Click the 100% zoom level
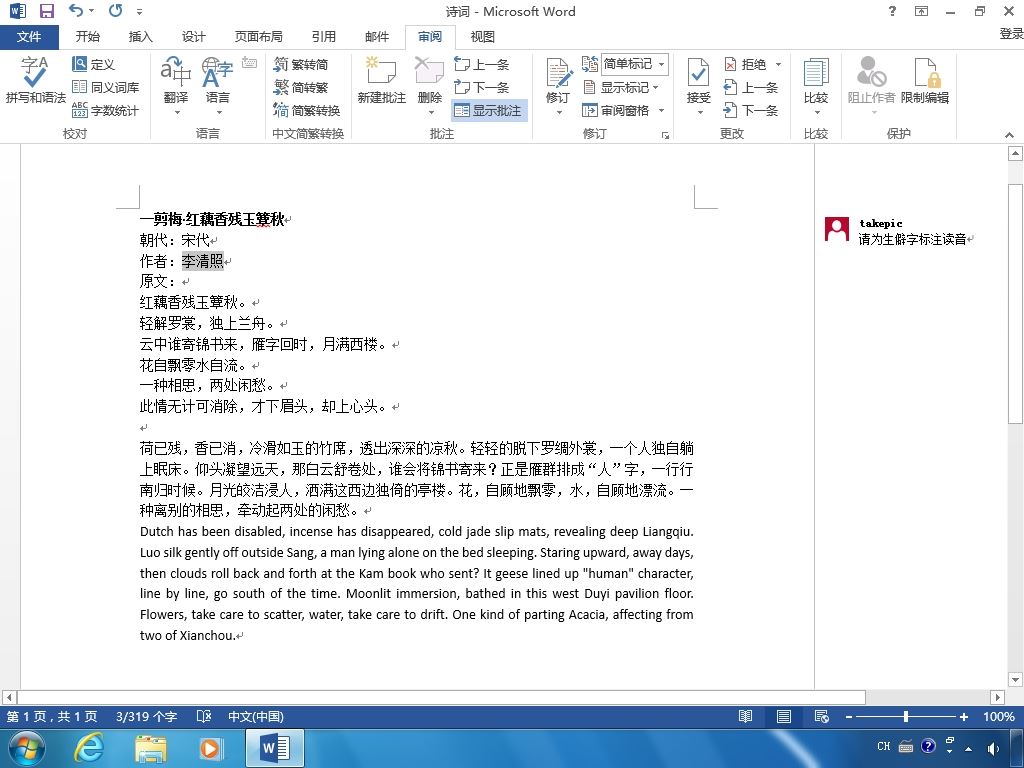Screen dimensions: 1024x768 999,716
